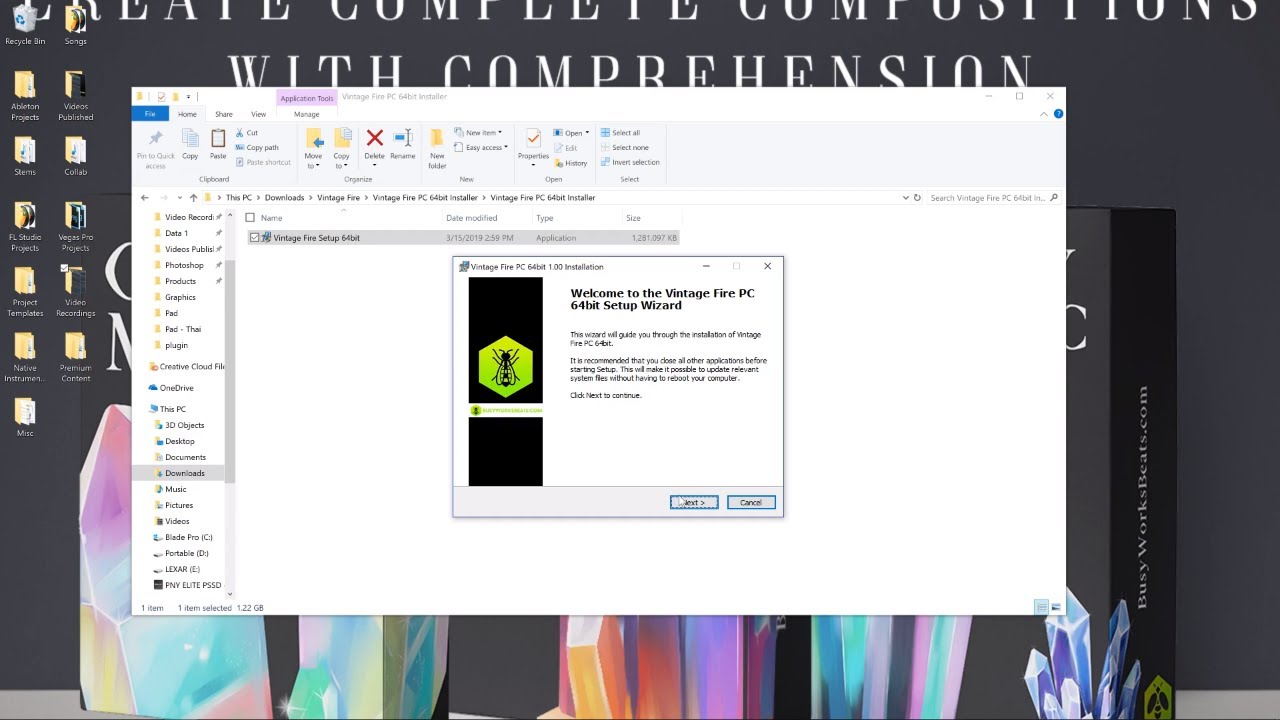The image size is (1280, 720).
Task: Open the Vegas Pro Projects desktop folder
Action: click(76, 227)
